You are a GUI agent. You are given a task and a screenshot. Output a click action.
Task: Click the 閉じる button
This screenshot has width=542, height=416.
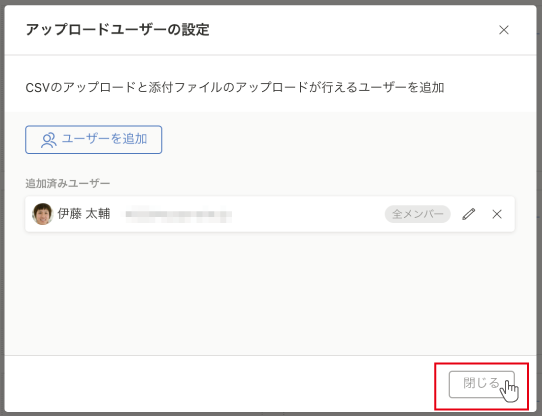click(x=481, y=384)
